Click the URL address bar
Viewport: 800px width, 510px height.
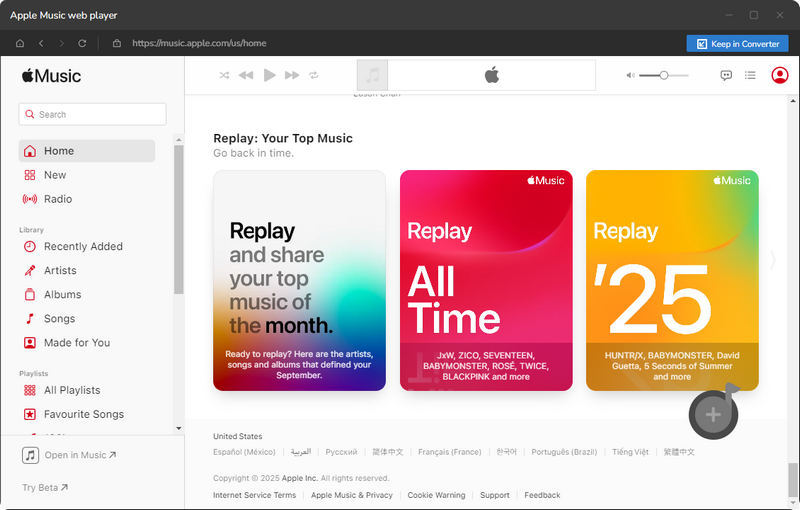coord(199,43)
